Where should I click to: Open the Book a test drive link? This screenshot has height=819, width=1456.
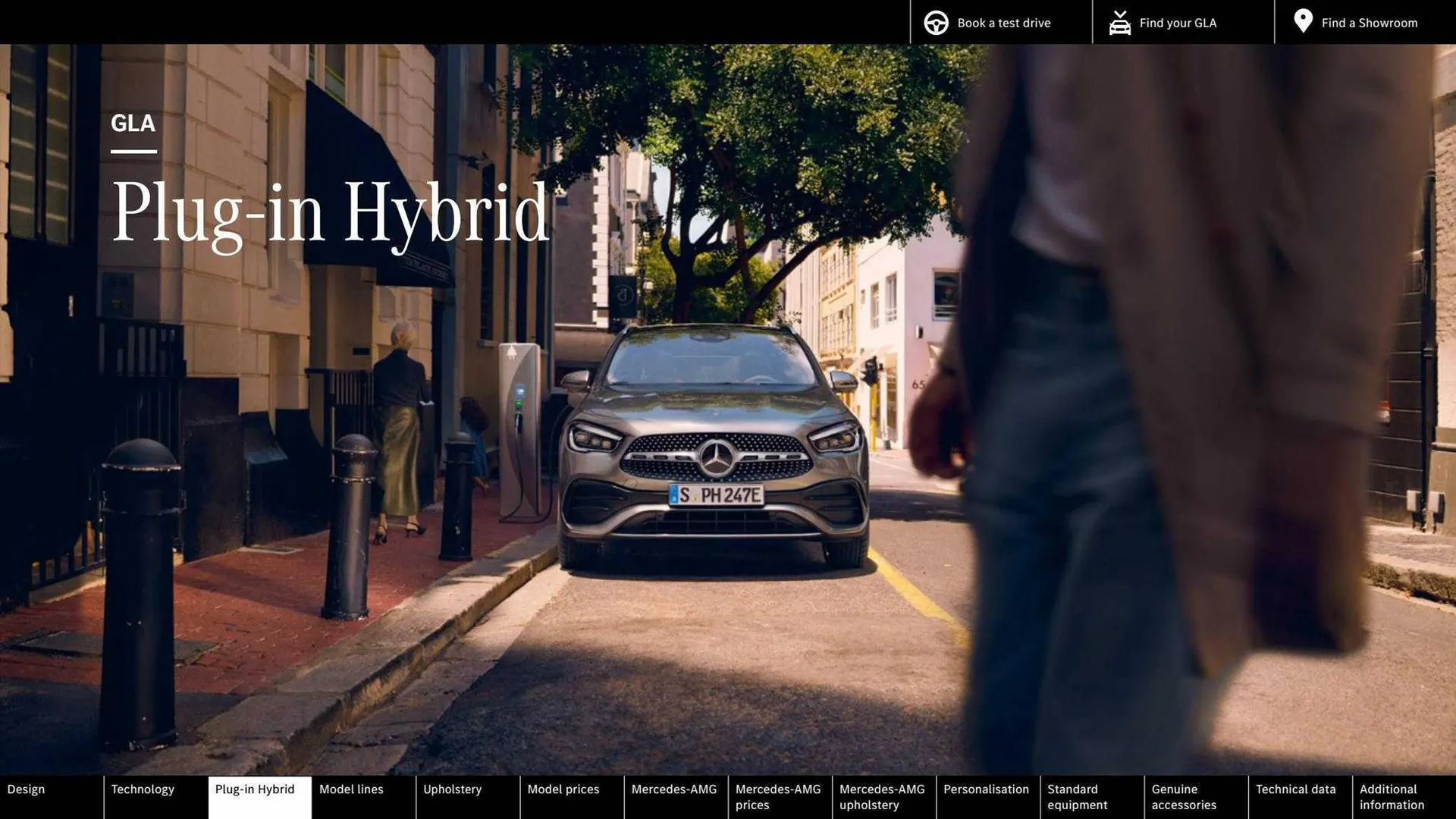1004,22
